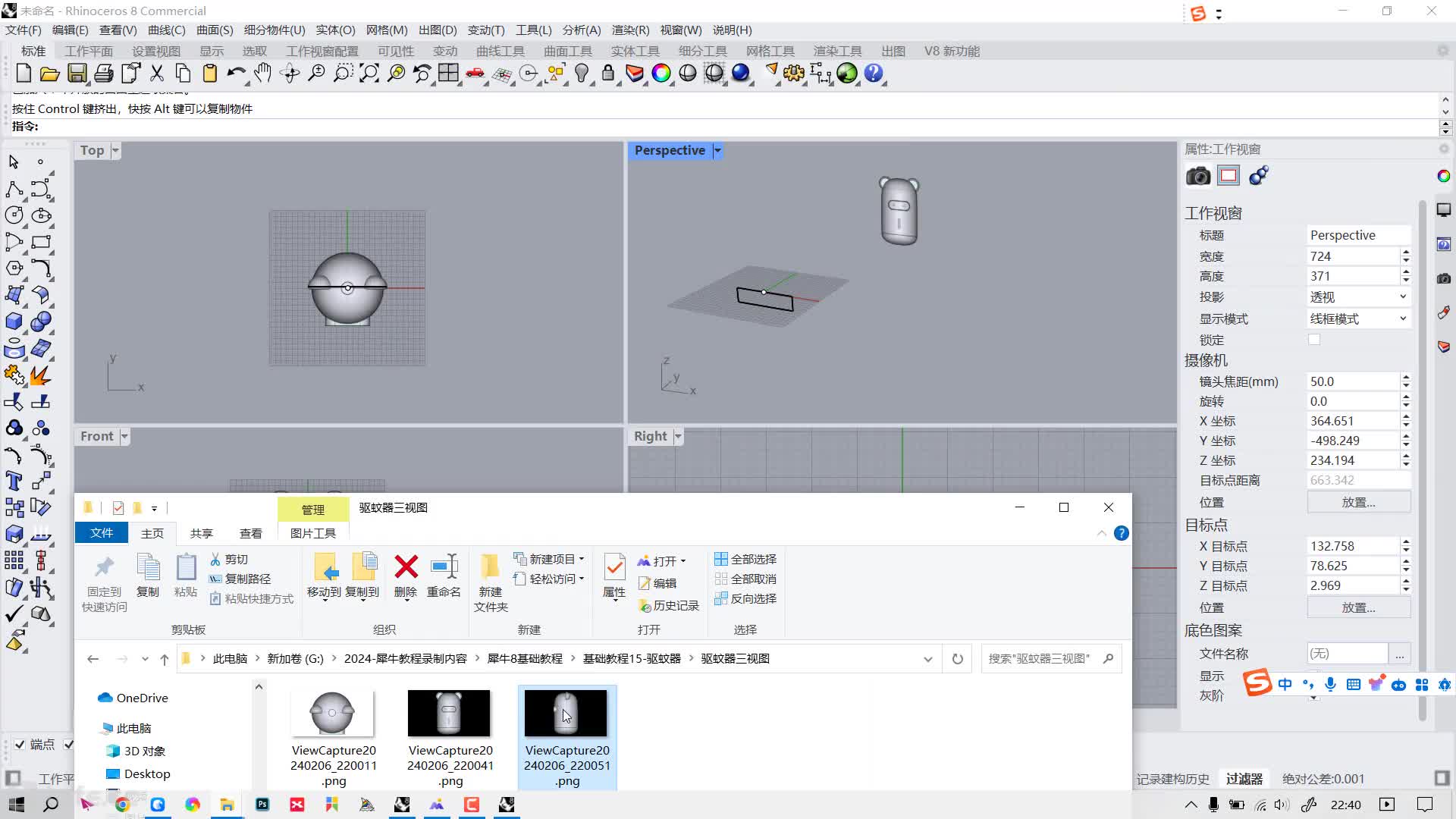Viewport: 1456px width, 819px height.
Task: Click the padlock lock icon
Action: (x=608, y=73)
